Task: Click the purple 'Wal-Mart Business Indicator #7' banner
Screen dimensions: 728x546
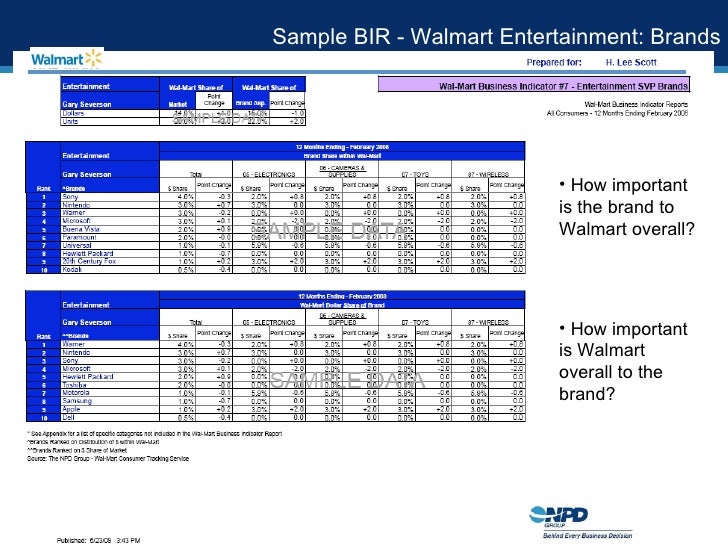Action: click(534, 86)
